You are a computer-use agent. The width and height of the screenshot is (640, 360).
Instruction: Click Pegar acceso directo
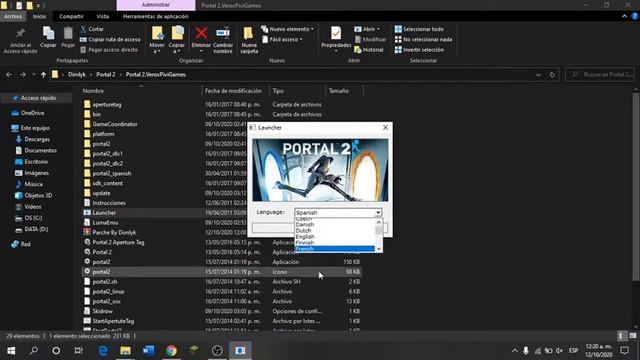click(x=109, y=49)
